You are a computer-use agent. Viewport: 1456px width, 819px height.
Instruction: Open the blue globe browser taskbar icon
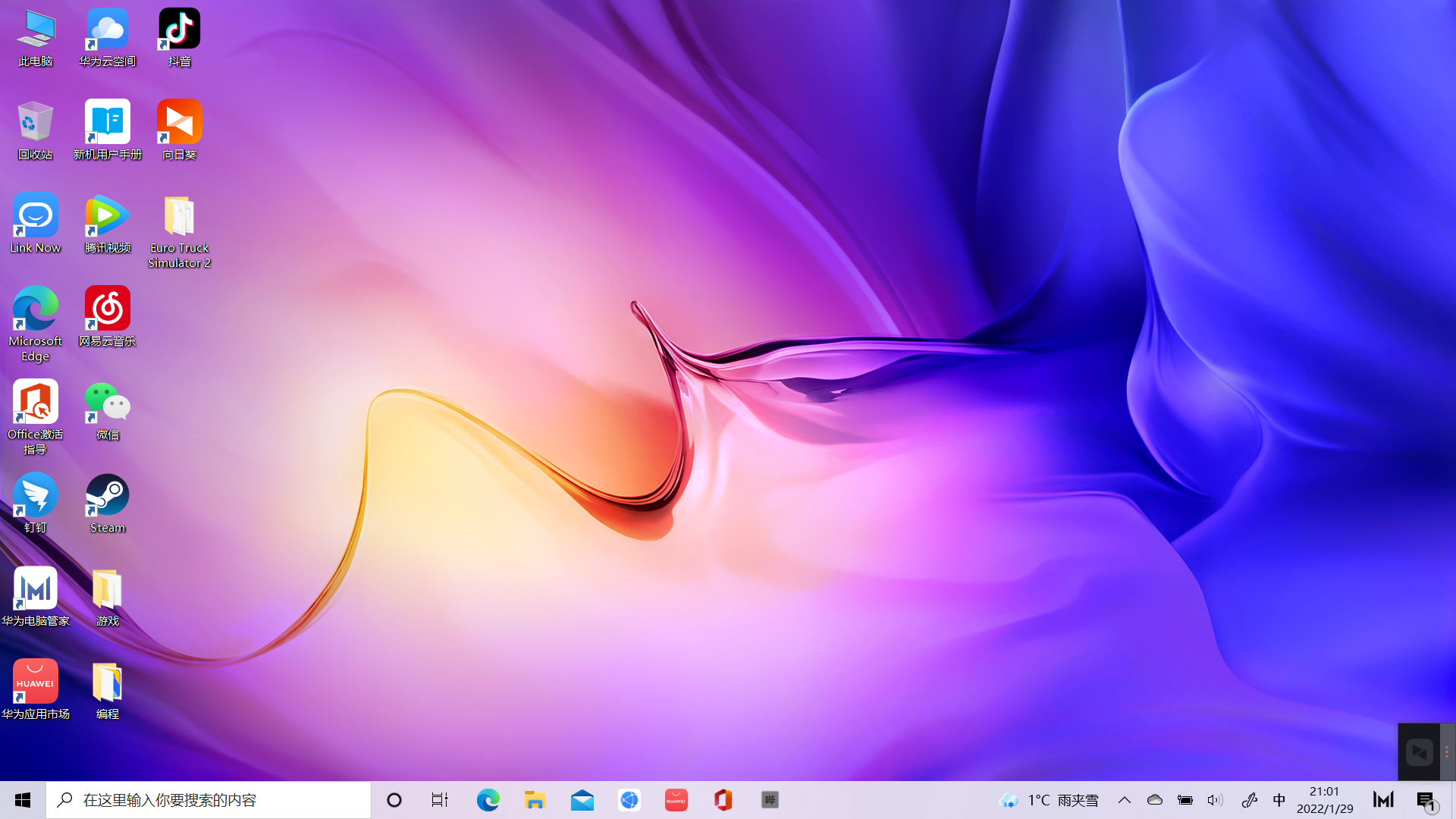click(x=629, y=800)
